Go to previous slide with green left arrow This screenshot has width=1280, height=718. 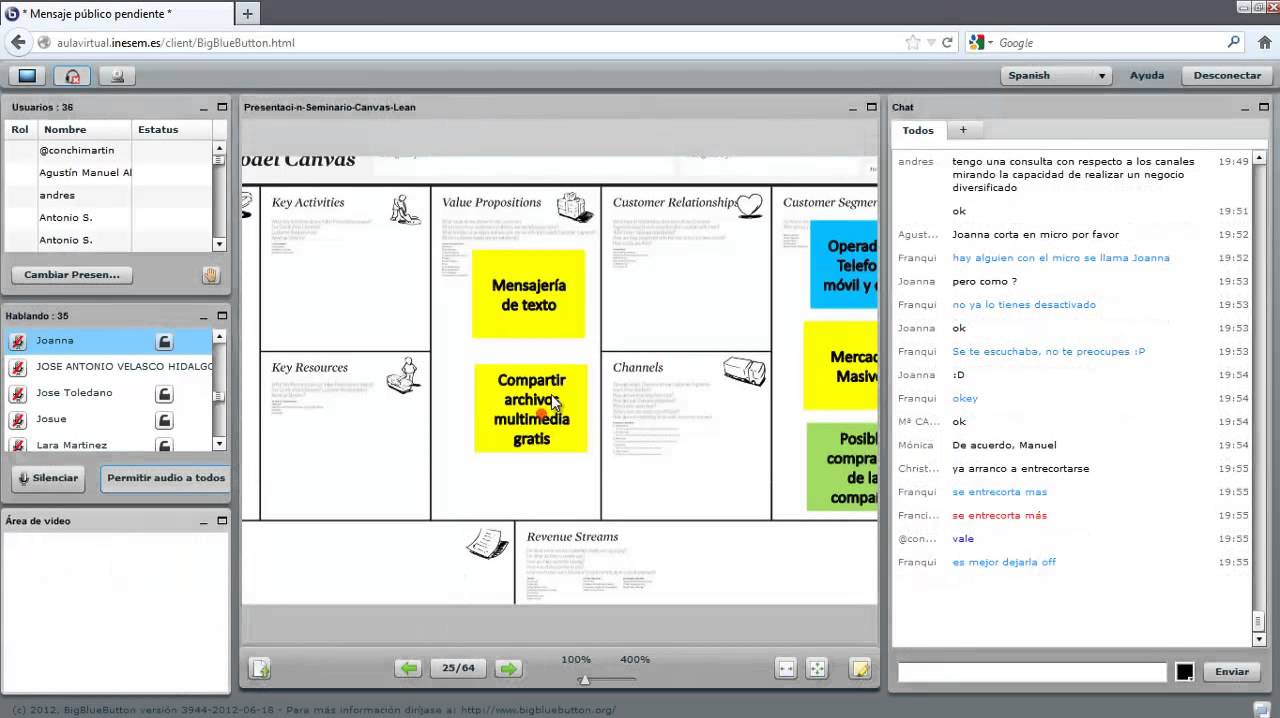coord(408,668)
